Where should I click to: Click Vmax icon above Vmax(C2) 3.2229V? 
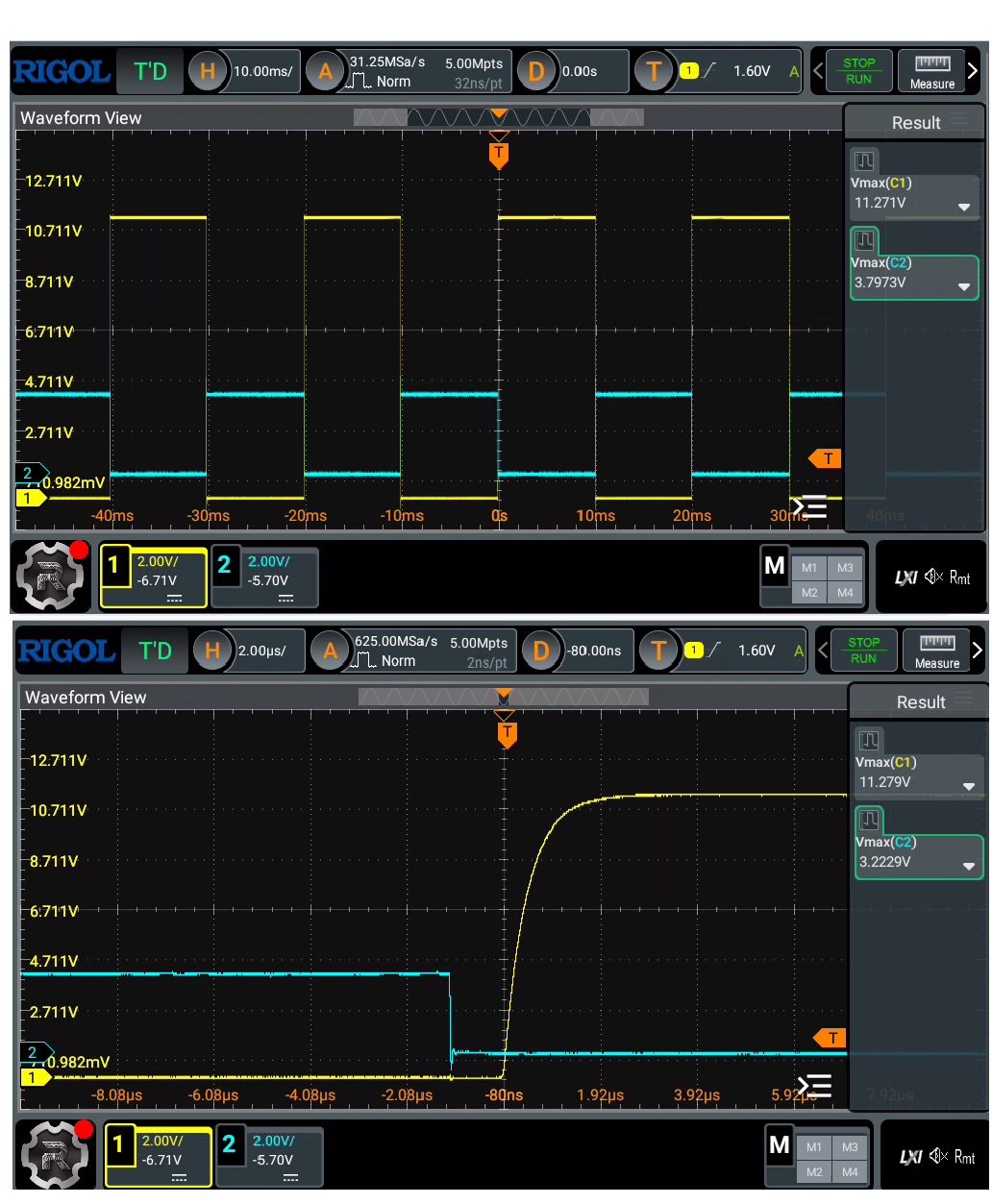(869, 820)
